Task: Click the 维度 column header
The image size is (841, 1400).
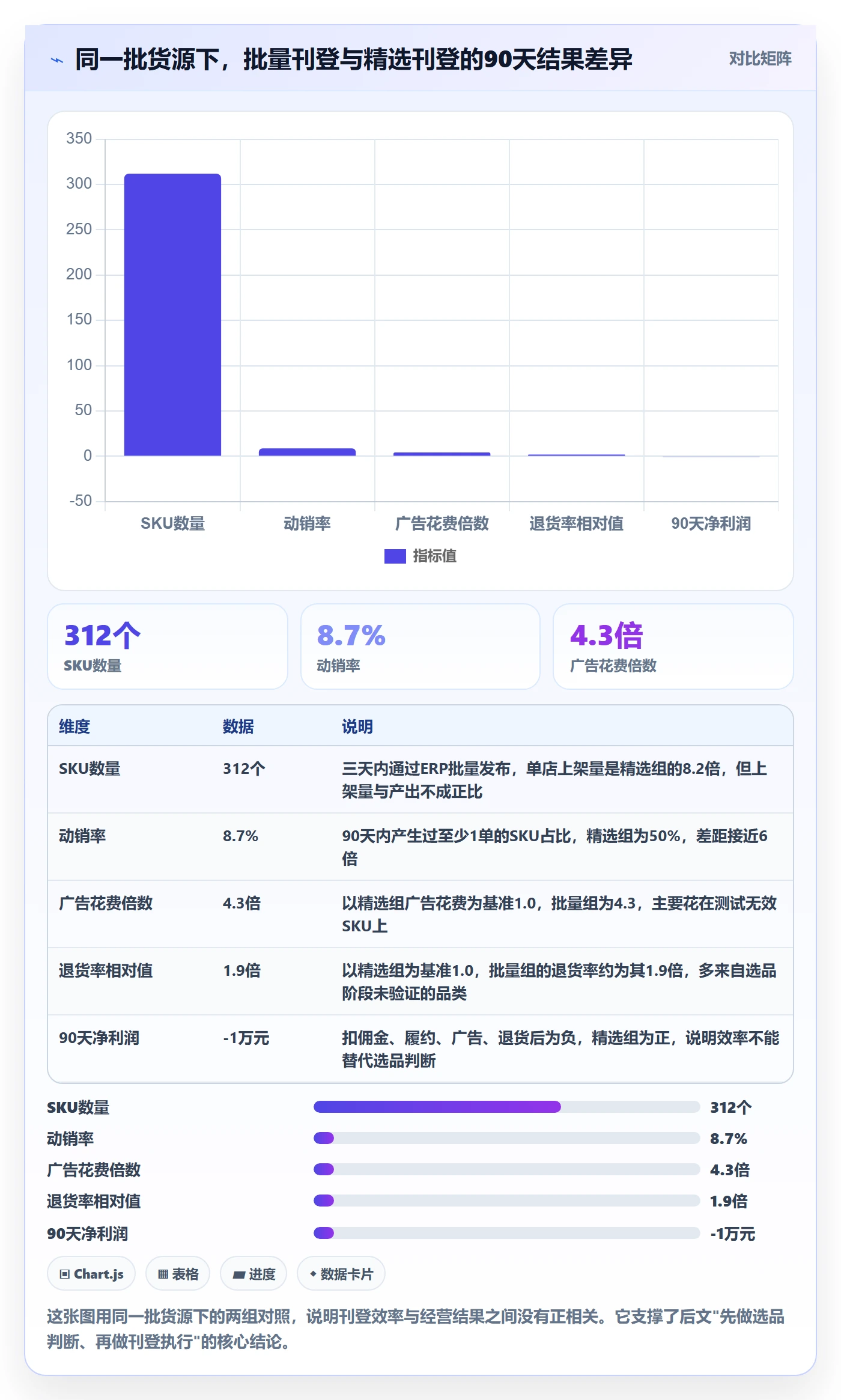Action: point(74,726)
